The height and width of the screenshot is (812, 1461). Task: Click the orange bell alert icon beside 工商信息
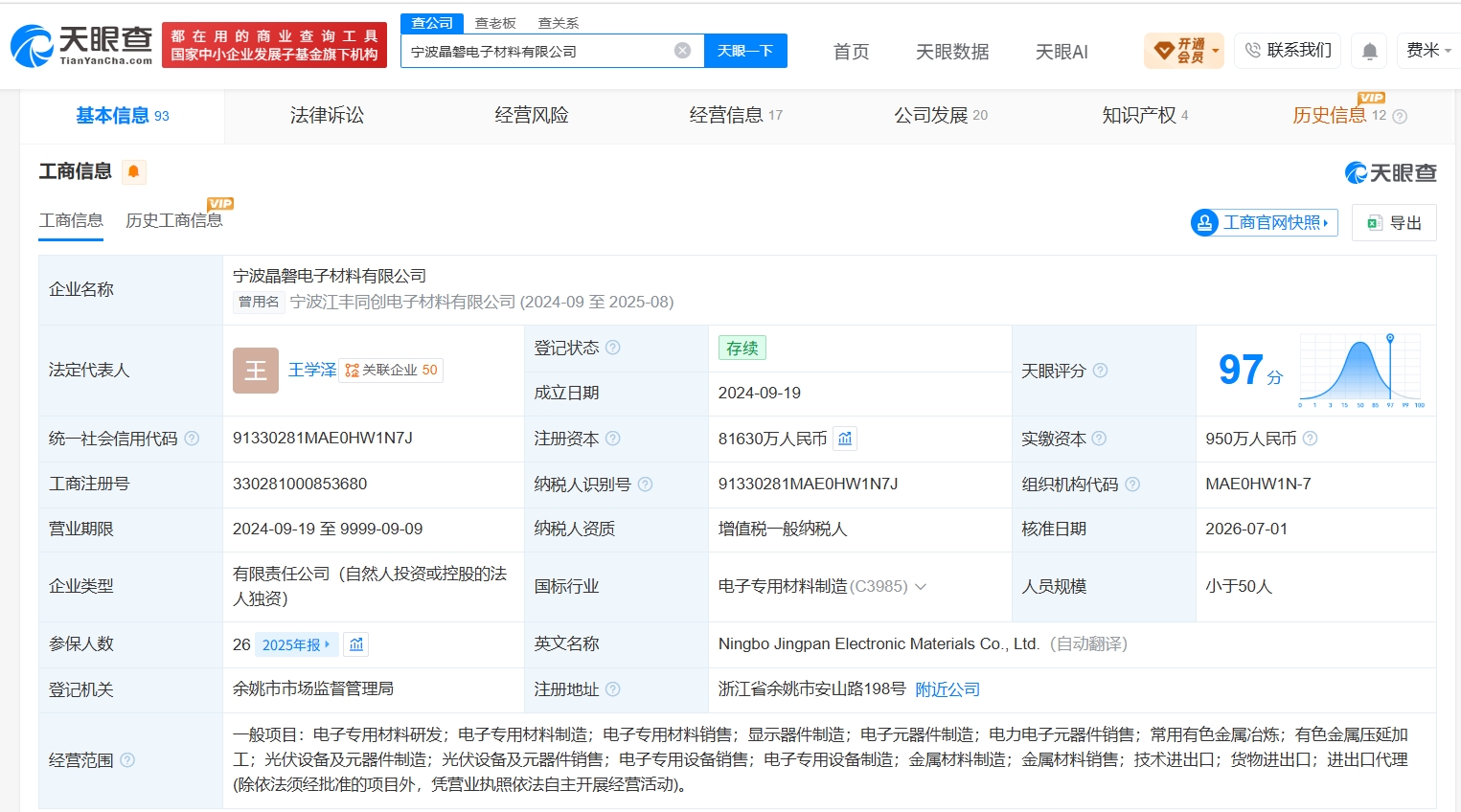point(133,171)
